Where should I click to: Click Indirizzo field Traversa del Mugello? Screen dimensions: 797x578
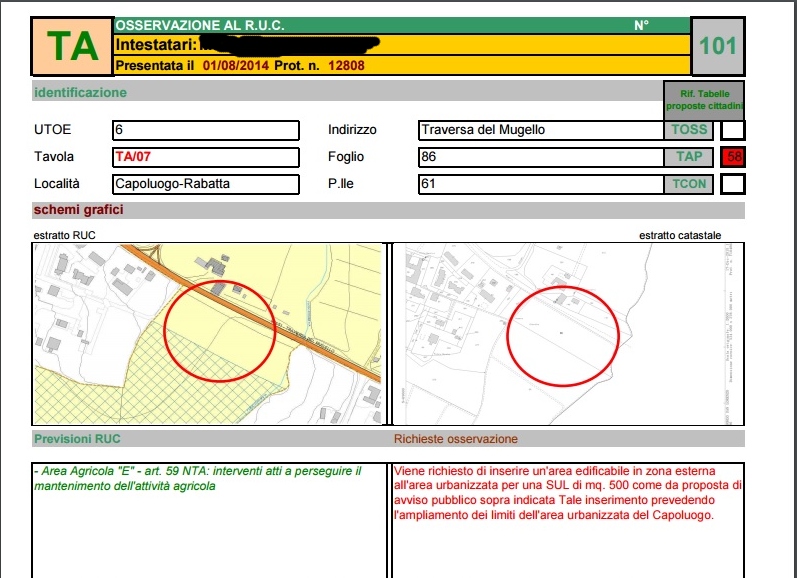click(540, 130)
